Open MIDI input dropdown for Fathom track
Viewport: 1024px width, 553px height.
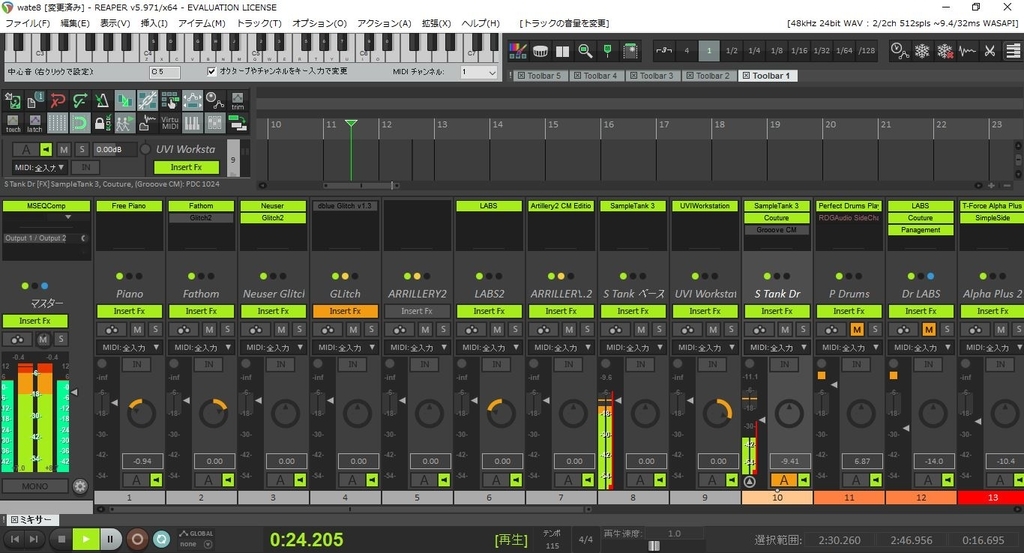point(201,347)
